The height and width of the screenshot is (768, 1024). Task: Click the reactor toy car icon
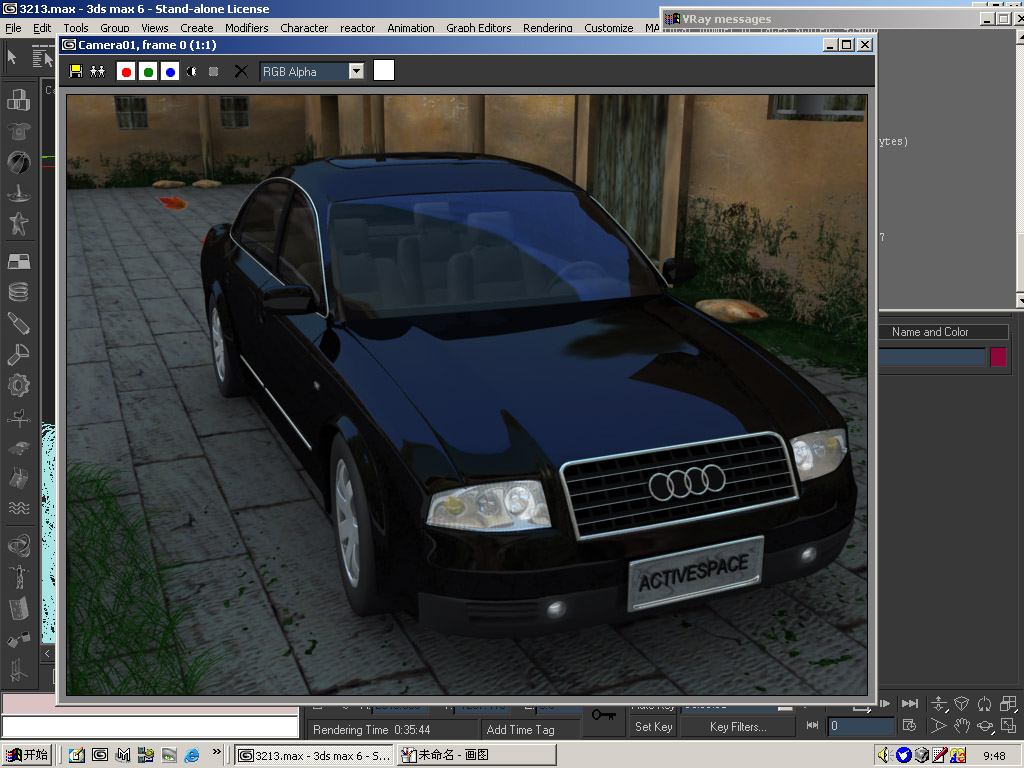coord(18,448)
